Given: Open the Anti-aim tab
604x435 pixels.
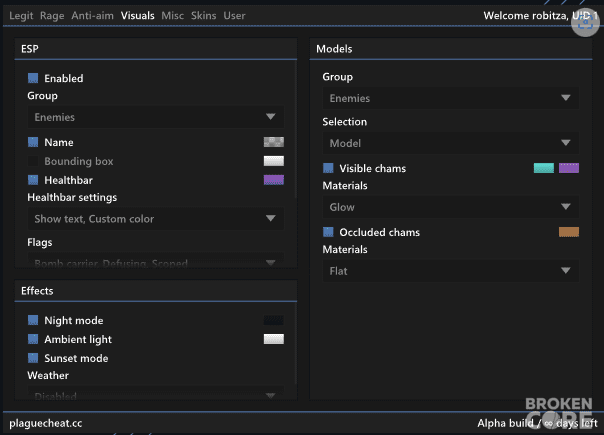Looking at the screenshot, I should click(x=92, y=16).
